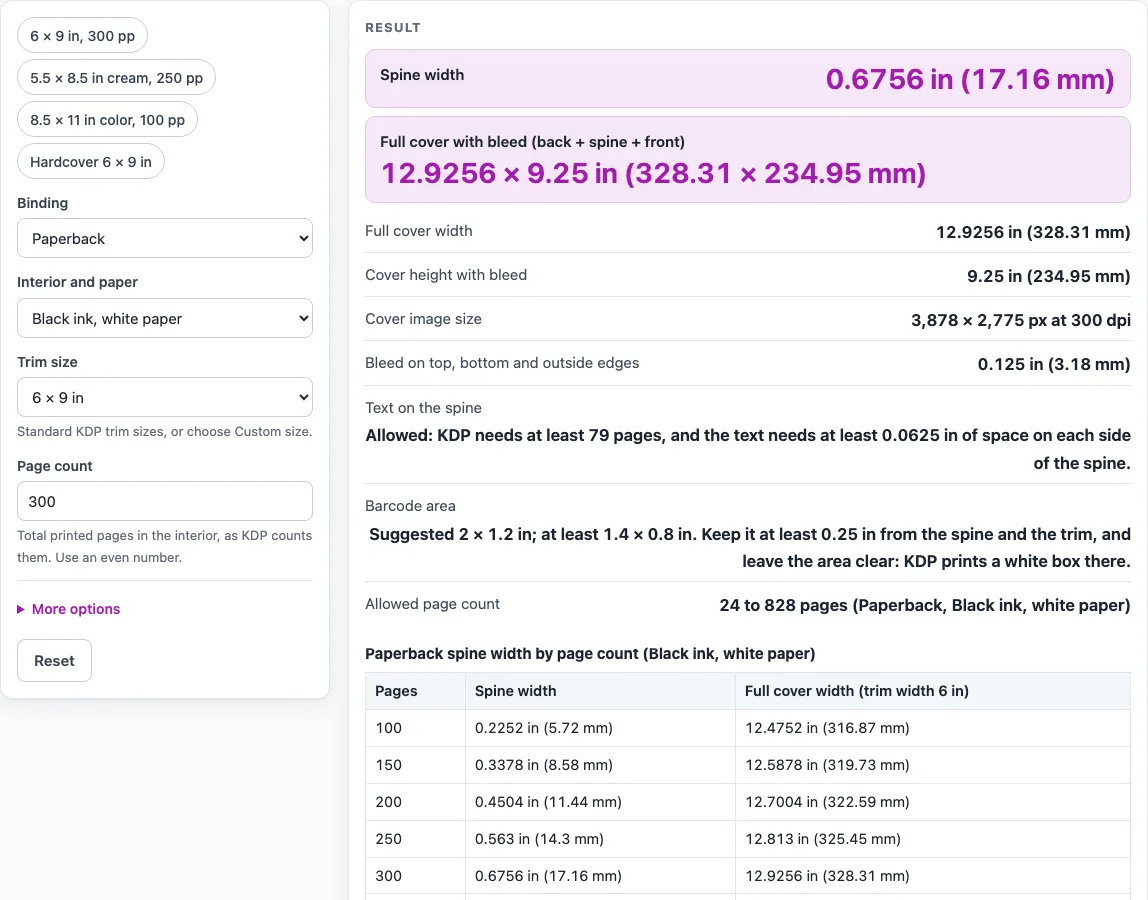Choose the 5.5 × 8.5 in cream preset
1148x900 pixels.
tap(116, 78)
